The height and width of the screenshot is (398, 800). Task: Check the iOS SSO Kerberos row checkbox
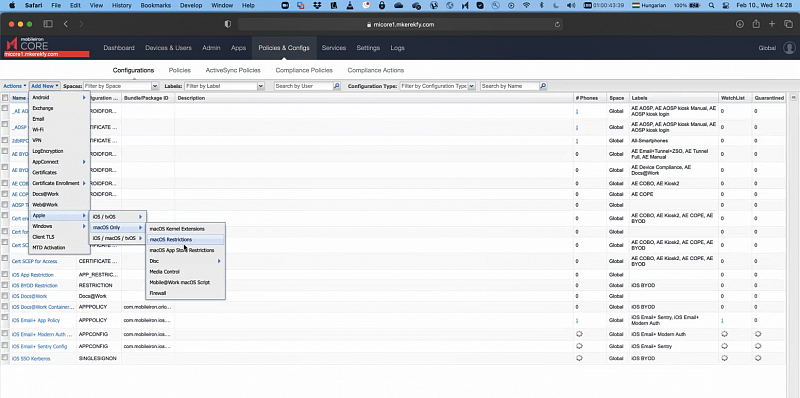coord(5,358)
